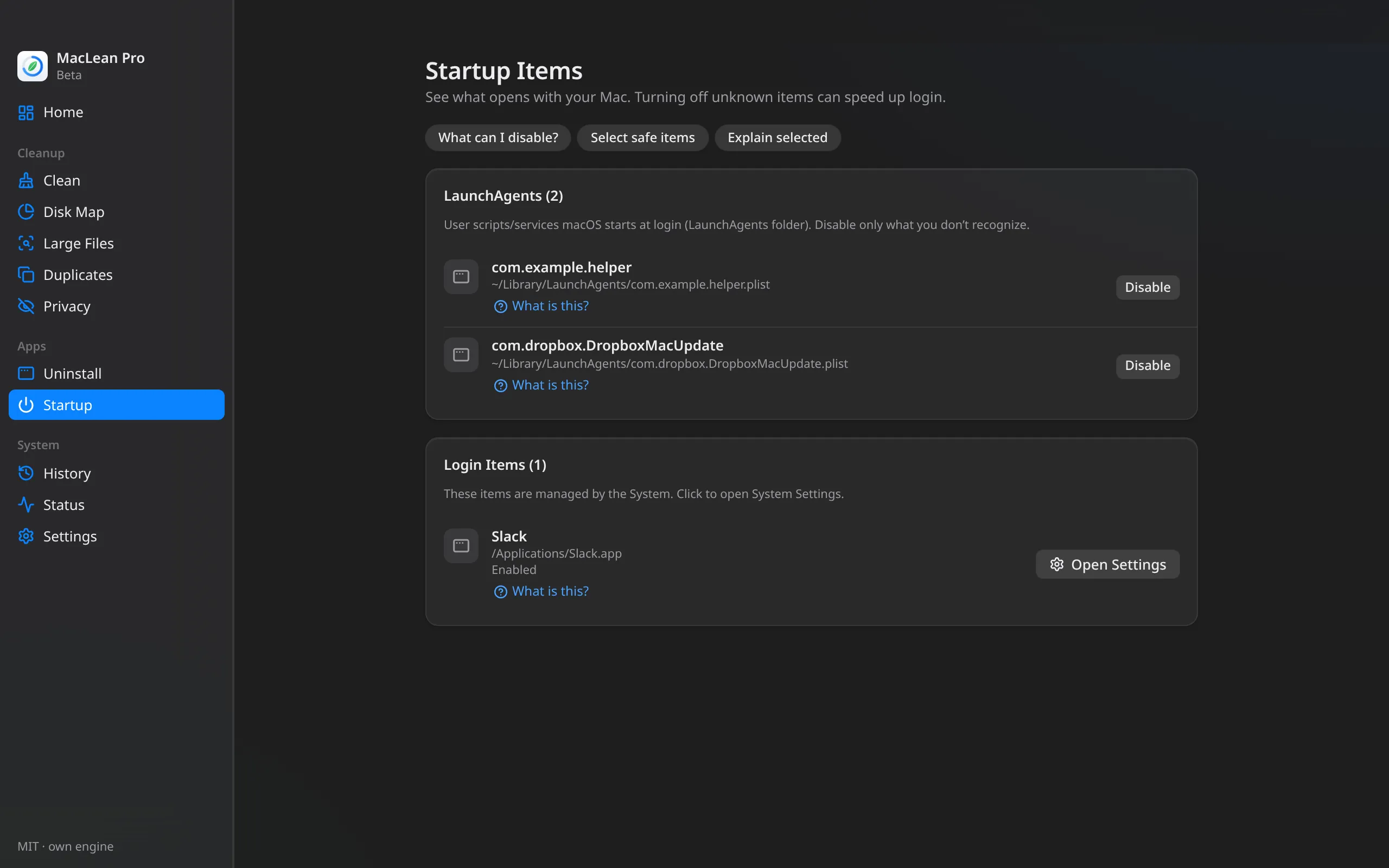Click the History clock icon
This screenshot has height=868, width=1389.
[26, 474]
